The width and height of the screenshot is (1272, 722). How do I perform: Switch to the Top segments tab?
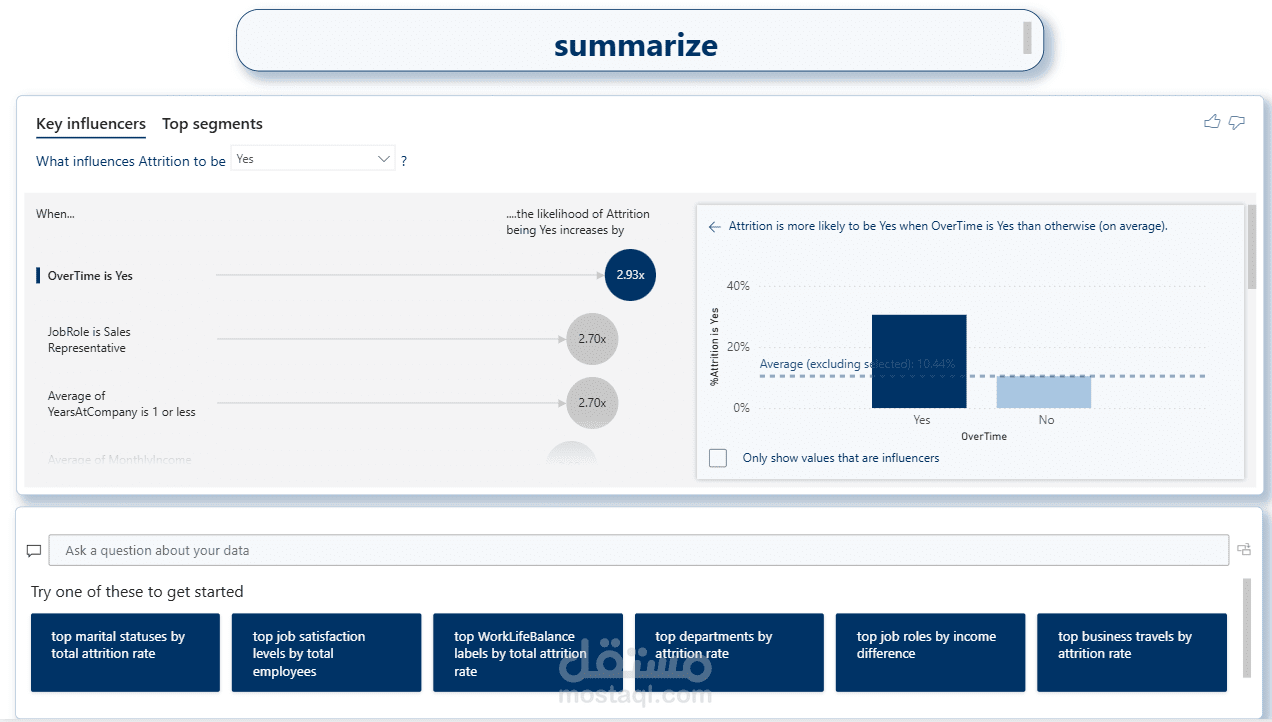(x=212, y=124)
